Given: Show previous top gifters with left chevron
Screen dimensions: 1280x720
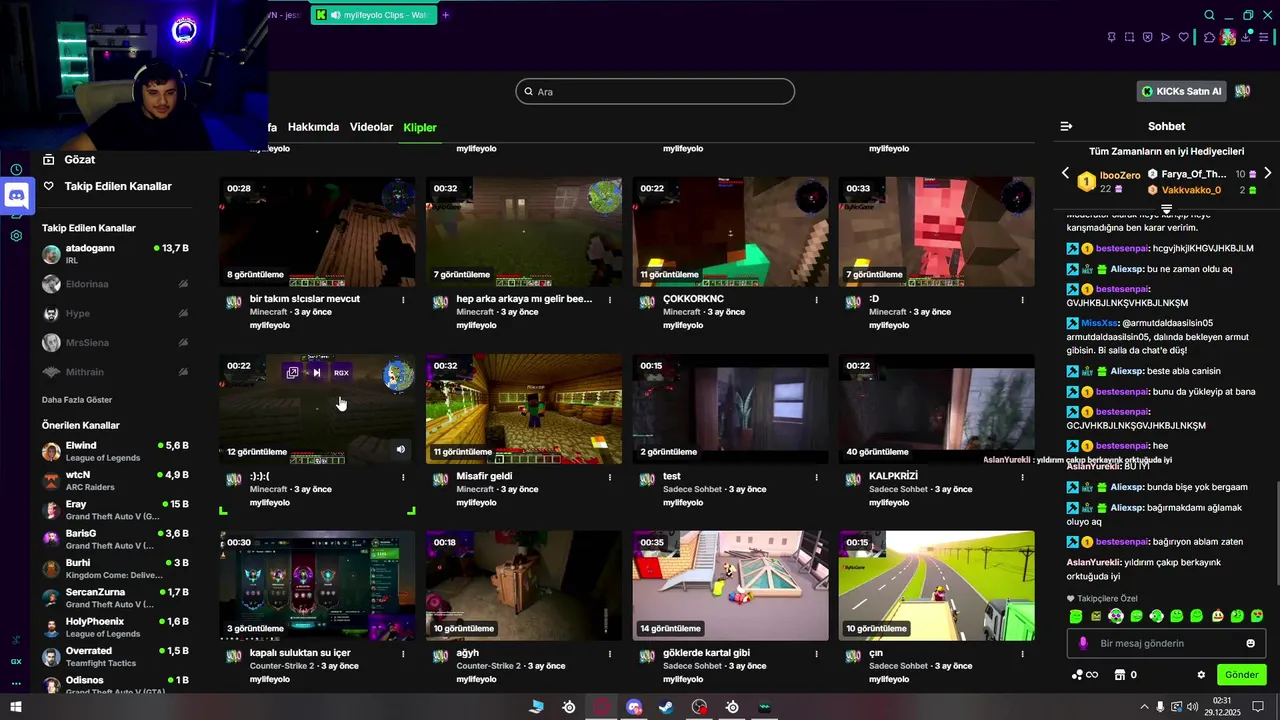Looking at the screenshot, I should 1065,173.
